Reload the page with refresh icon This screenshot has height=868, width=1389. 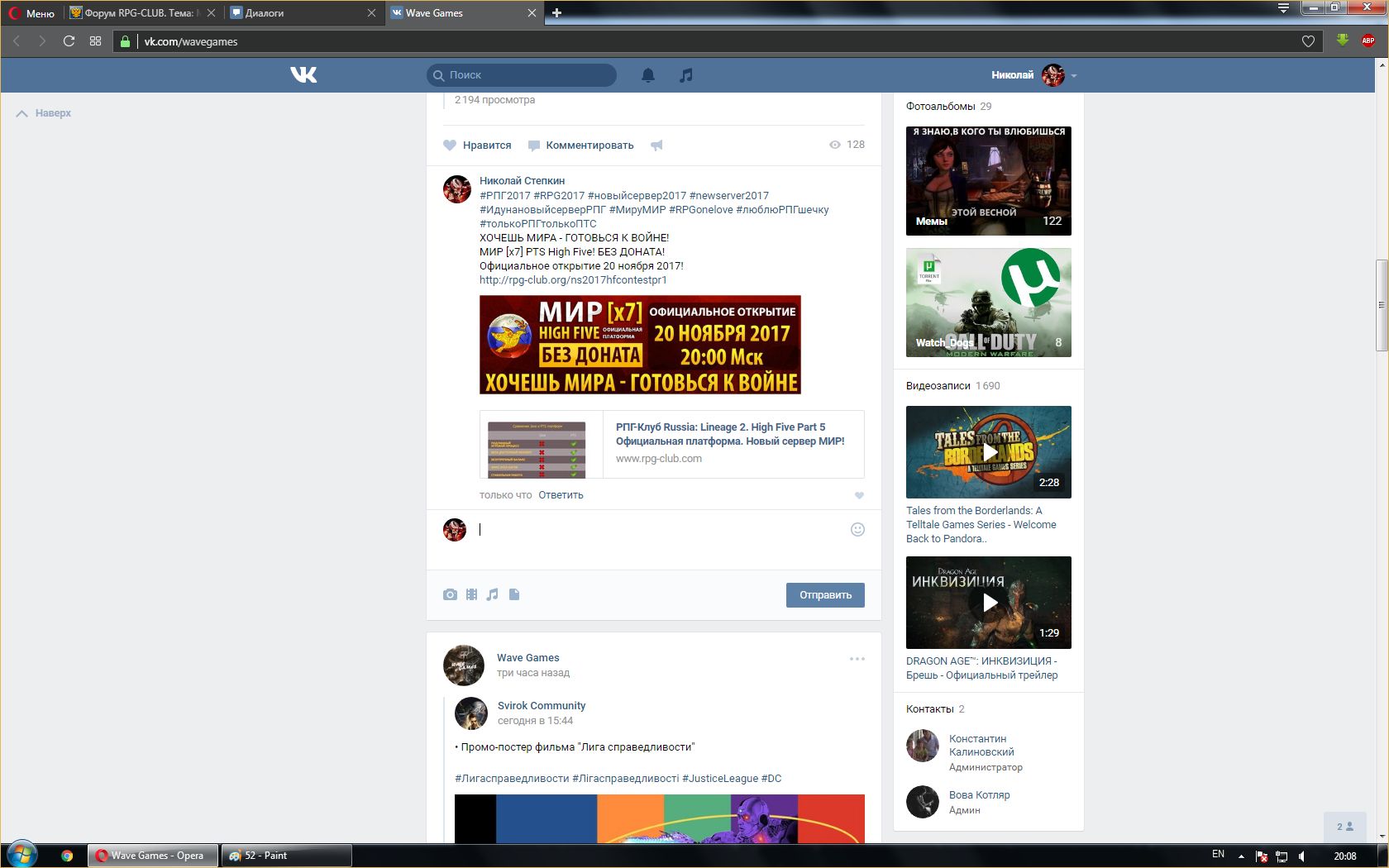(x=69, y=41)
